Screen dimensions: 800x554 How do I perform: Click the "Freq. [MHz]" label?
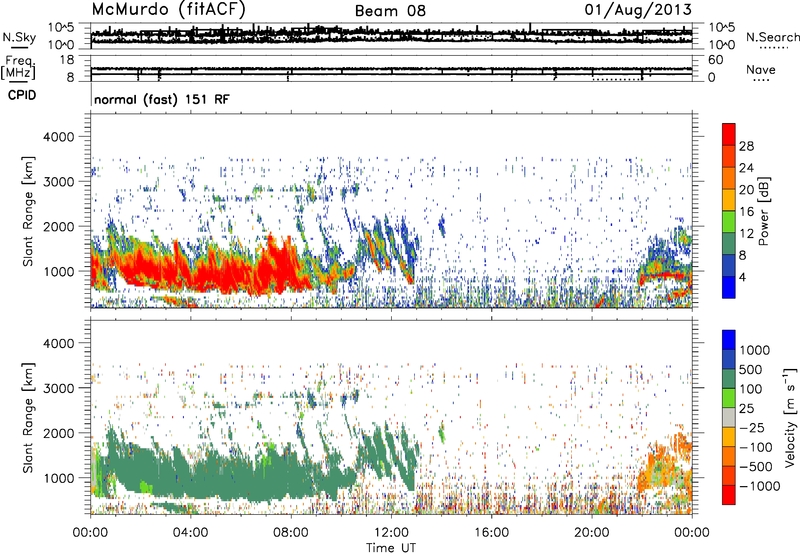pyautogui.click(x=19, y=67)
